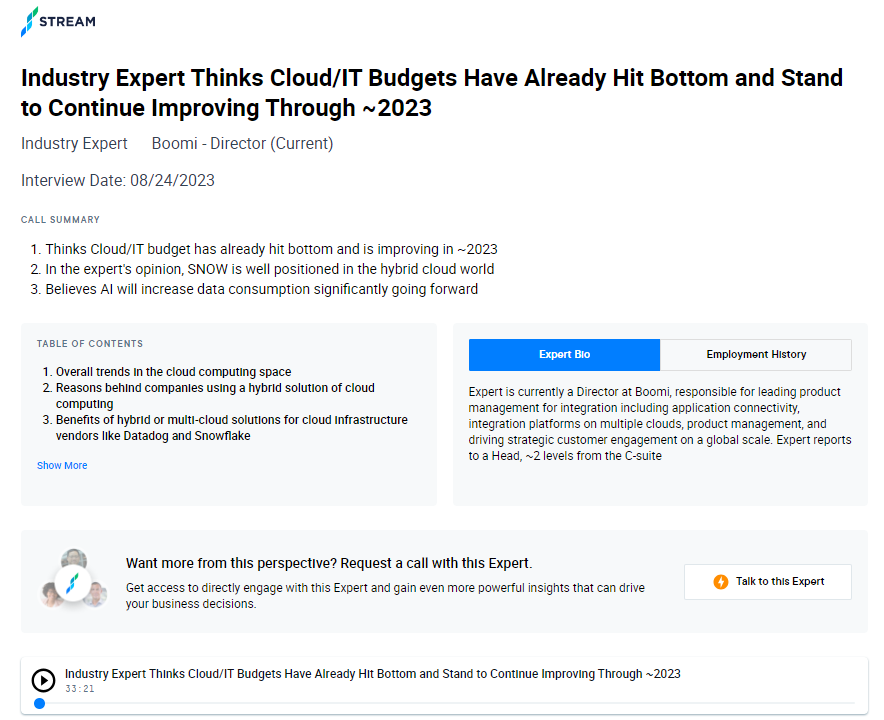Select the Expert Bio tab
884x720 pixels.
564,355
